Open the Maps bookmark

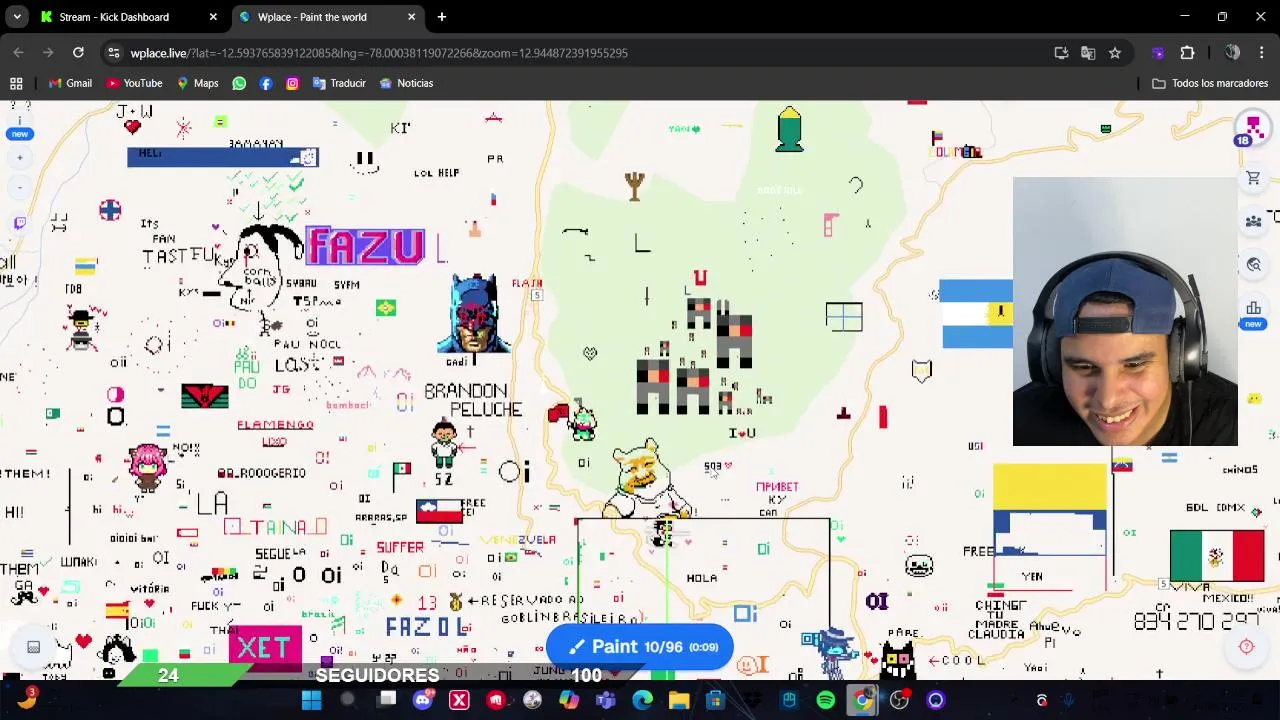tap(197, 83)
